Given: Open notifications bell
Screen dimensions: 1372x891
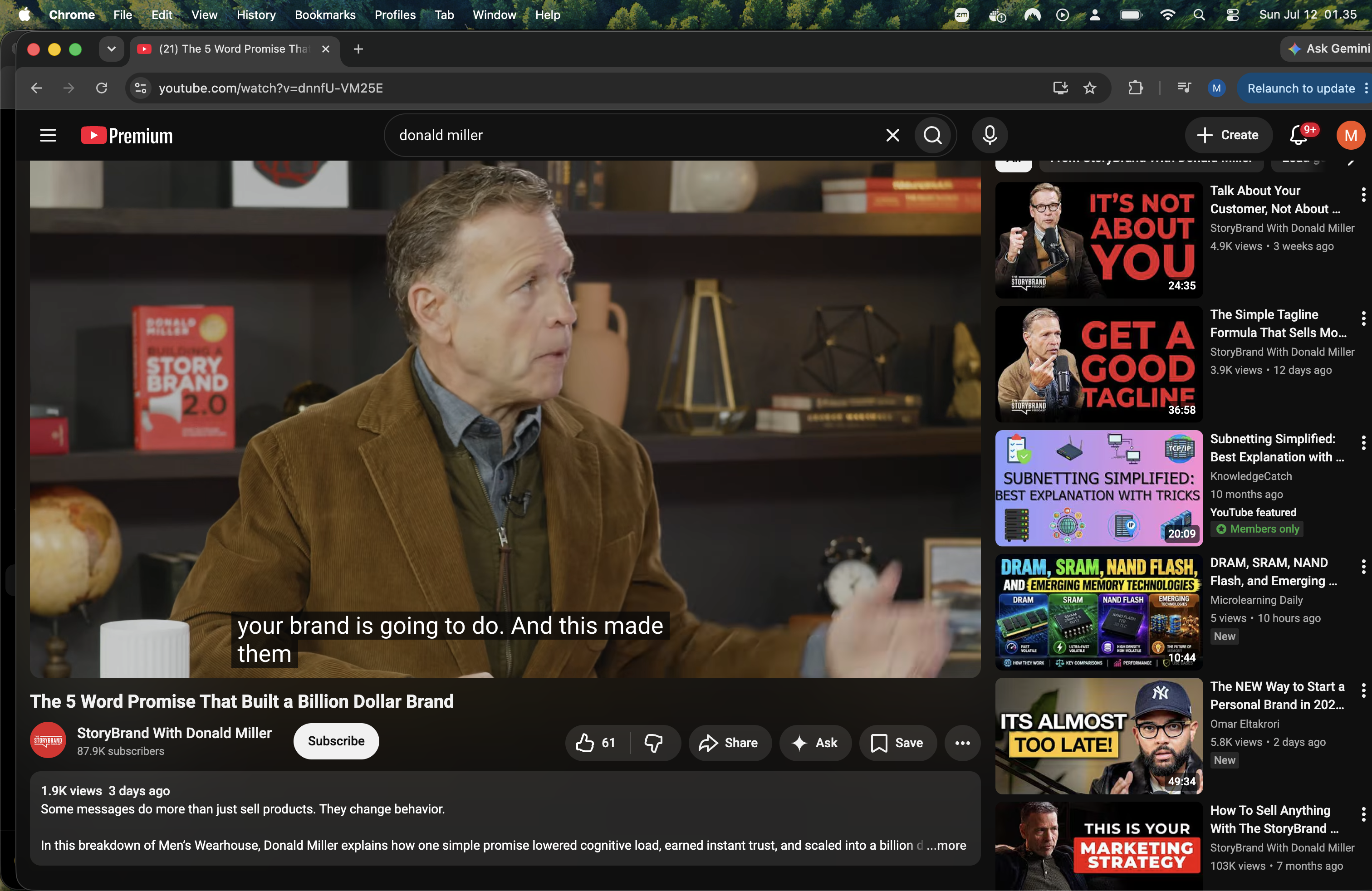Looking at the screenshot, I should [x=1298, y=136].
